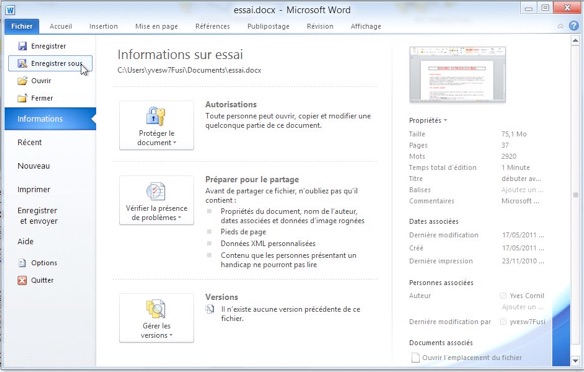Open Protéger le document dropdown
Screen dimensions: 584x372
coord(156,125)
